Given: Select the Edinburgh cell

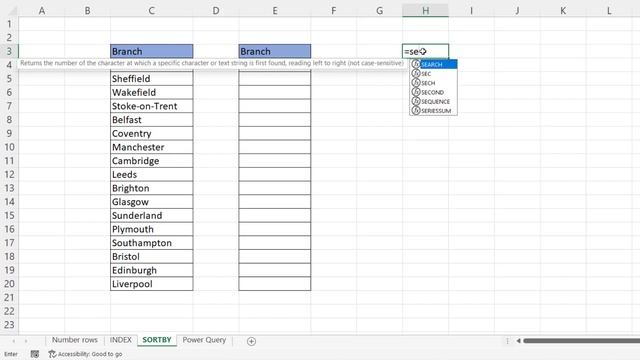Looking at the screenshot, I should click(151, 270).
